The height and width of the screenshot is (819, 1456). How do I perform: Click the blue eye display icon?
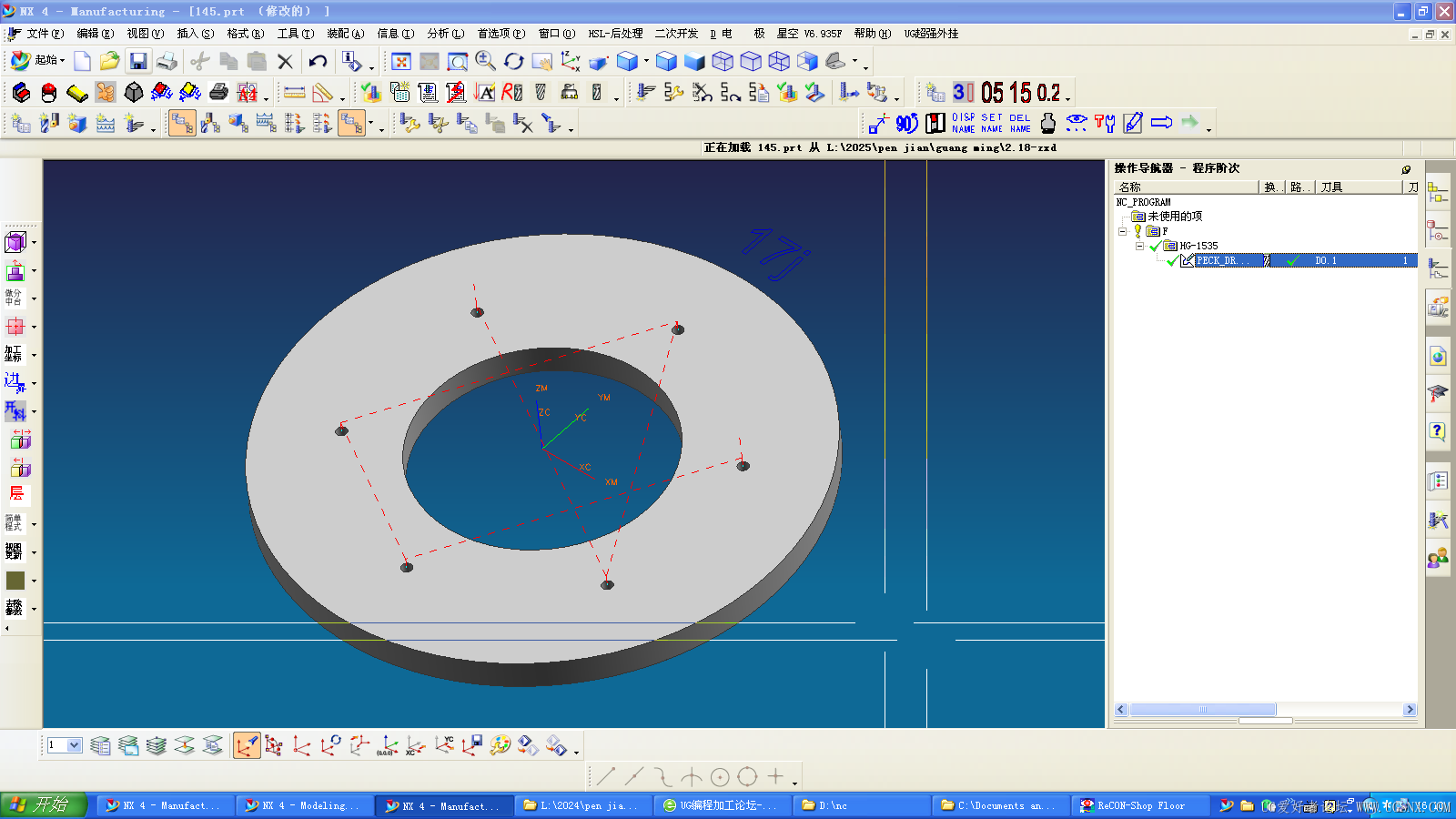tap(1077, 123)
